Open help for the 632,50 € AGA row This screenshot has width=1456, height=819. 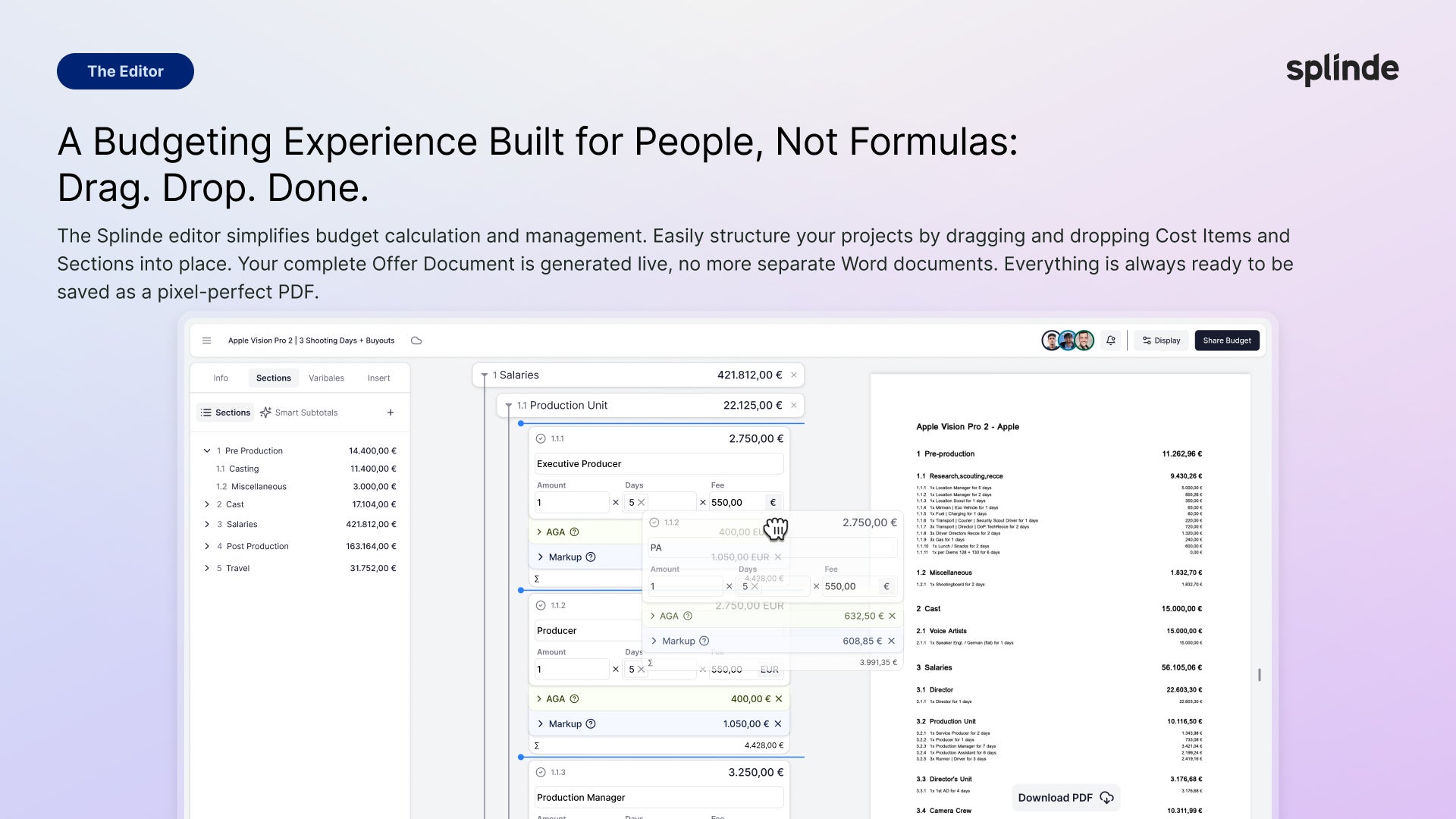click(x=688, y=616)
